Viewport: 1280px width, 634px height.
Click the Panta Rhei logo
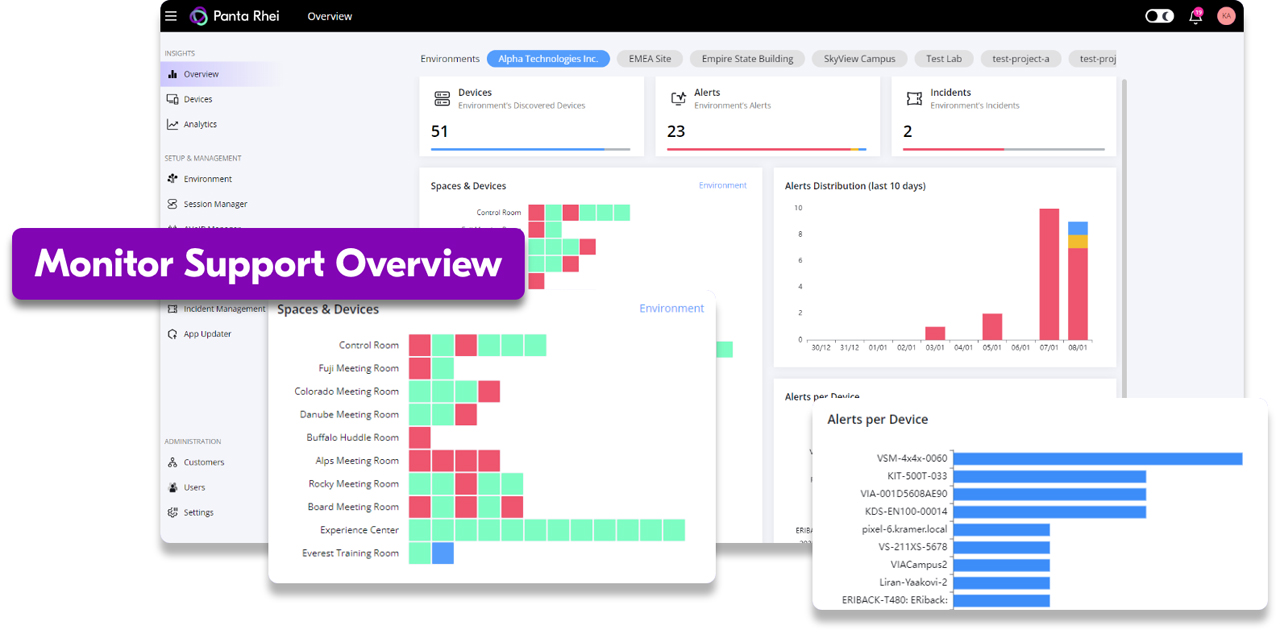pos(199,16)
